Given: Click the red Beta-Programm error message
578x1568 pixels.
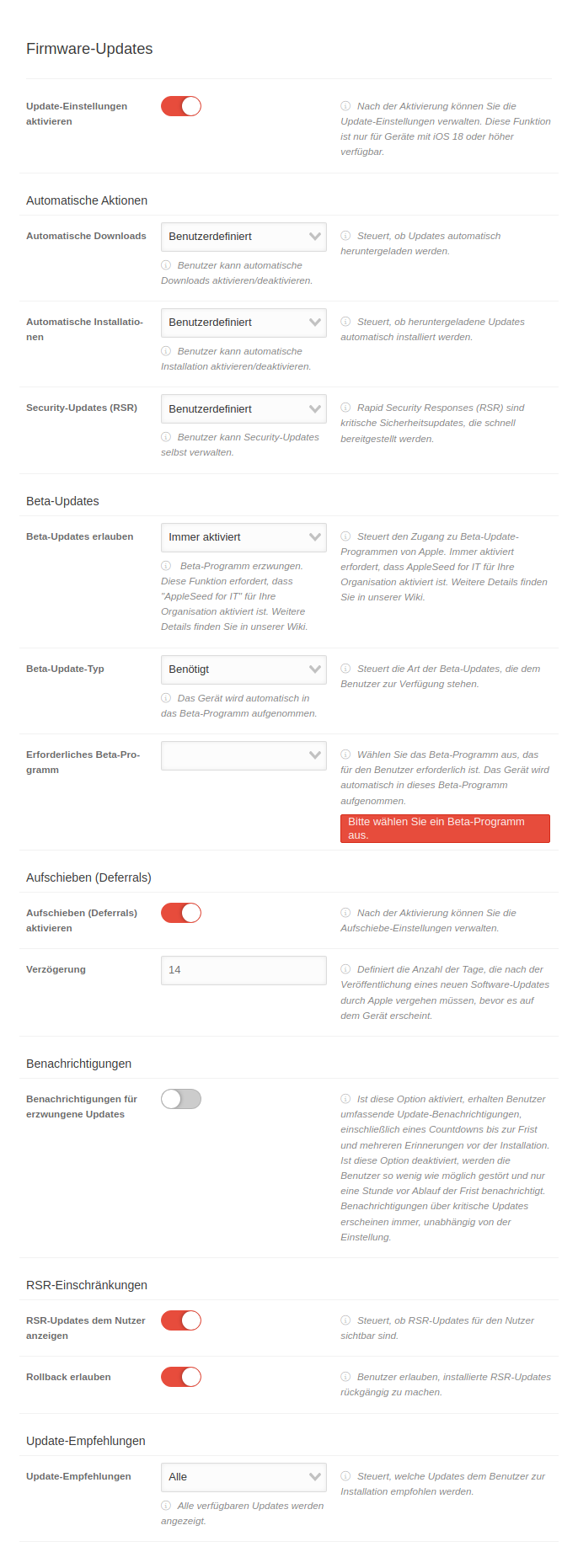Looking at the screenshot, I should tap(445, 829).
